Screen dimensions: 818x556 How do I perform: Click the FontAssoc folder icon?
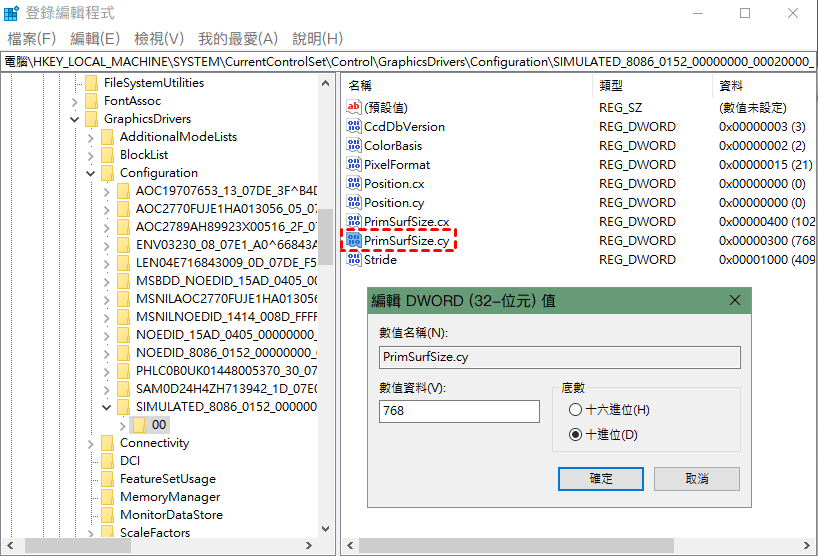tap(91, 101)
